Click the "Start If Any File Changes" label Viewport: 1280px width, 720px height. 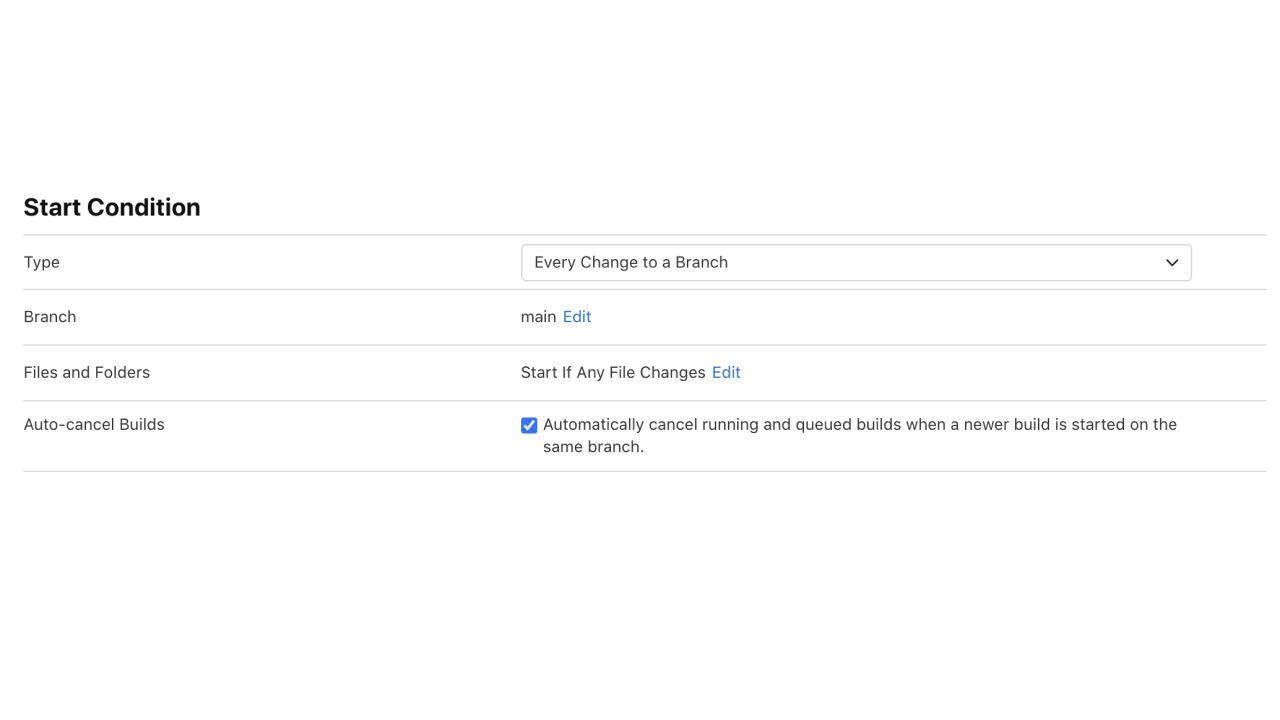tap(615, 372)
